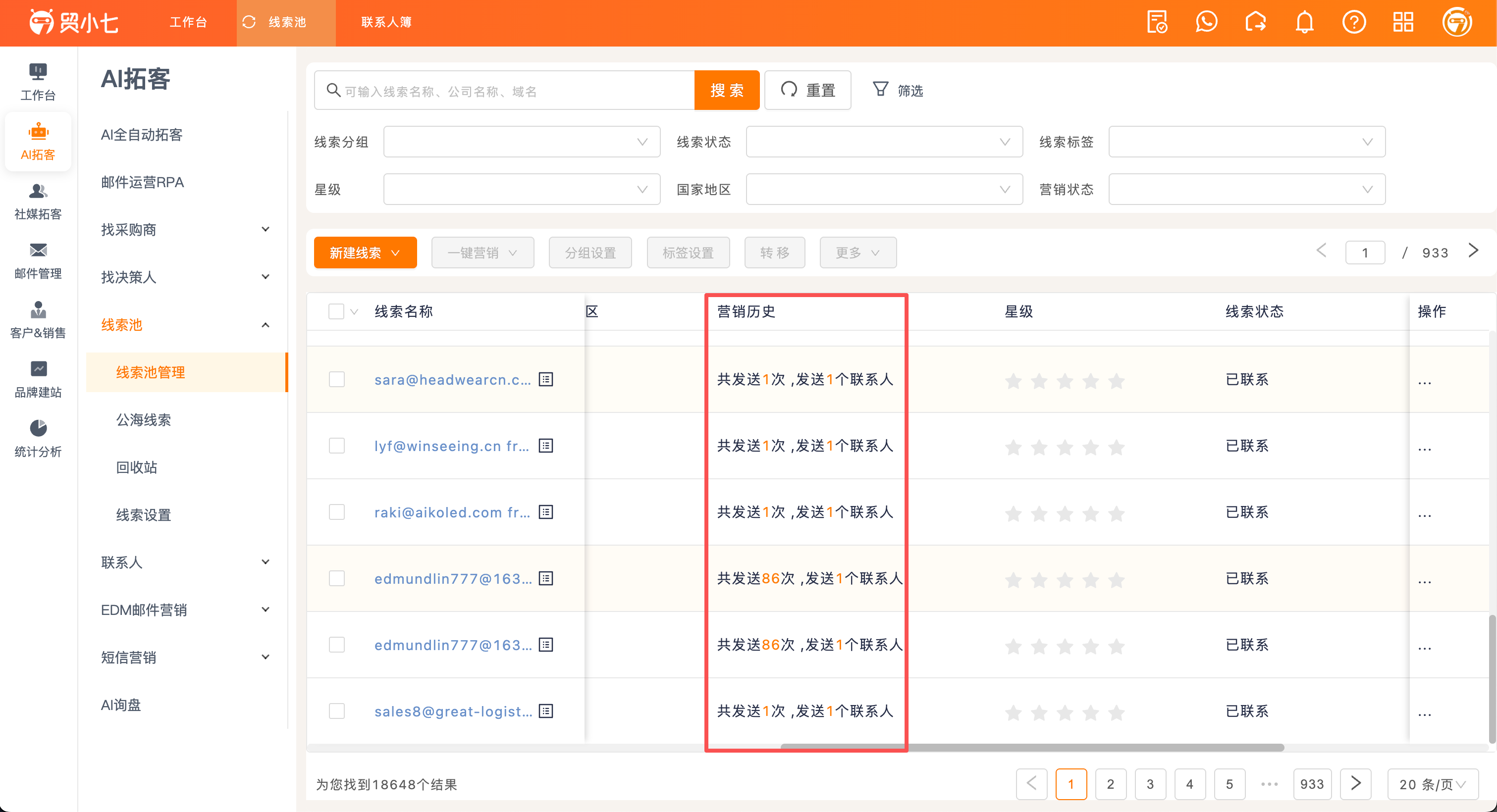Open 社媒拓客 in left sidebar

click(x=38, y=201)
